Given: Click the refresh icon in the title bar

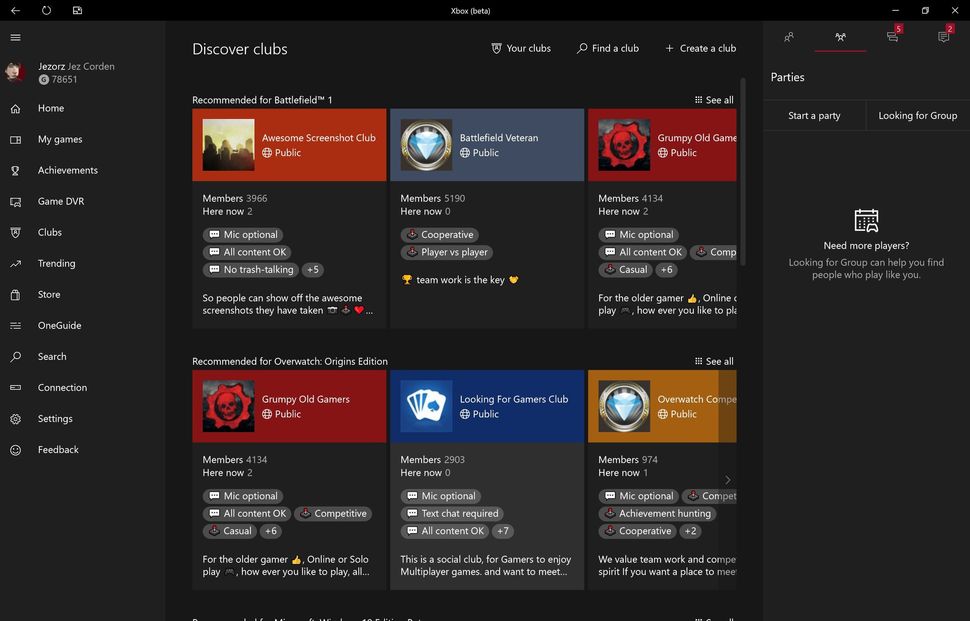Looking at the screenshot, I should [44, 10].
